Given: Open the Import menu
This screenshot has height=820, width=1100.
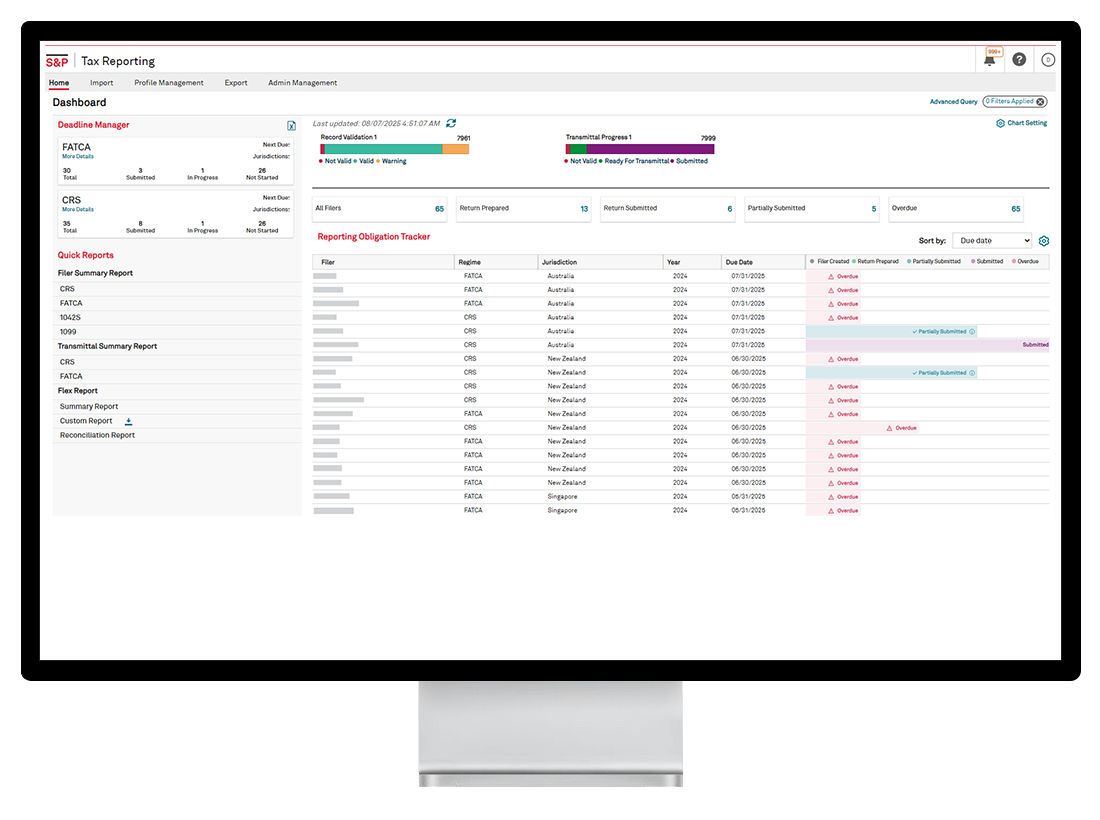Looking at the screenshot, I should pos(101,83).
